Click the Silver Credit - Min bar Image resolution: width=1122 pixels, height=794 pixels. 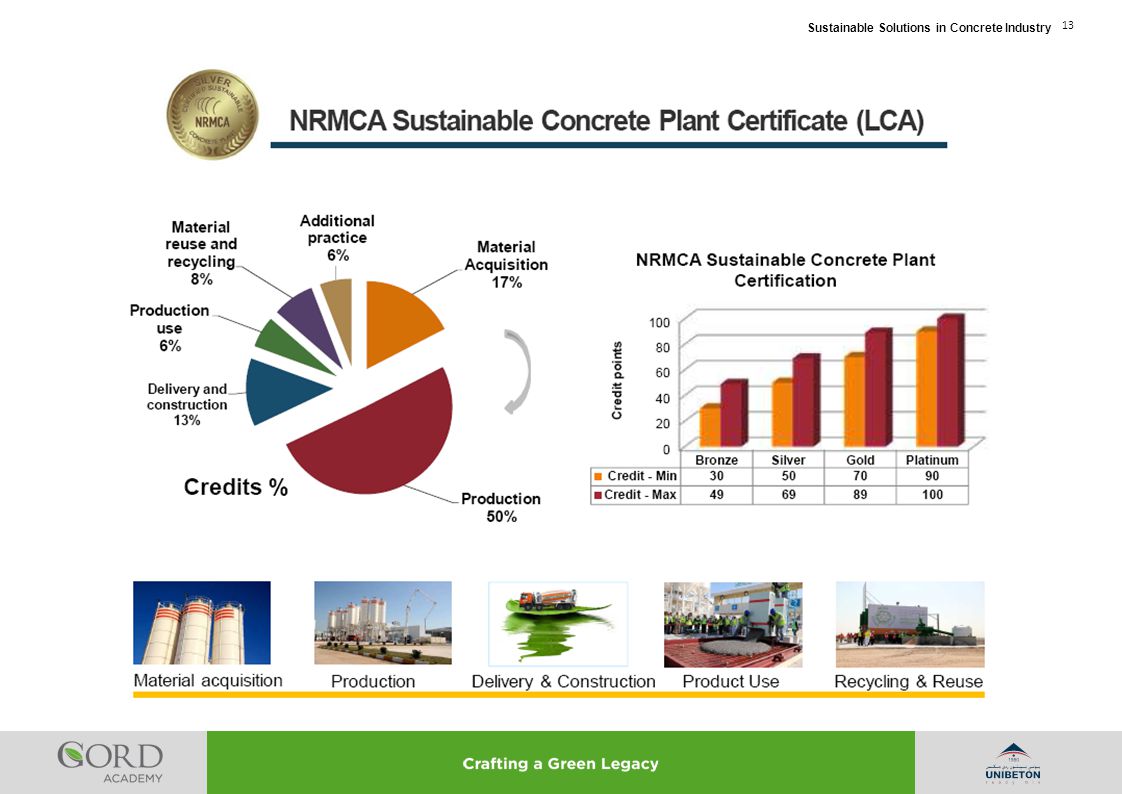[x=782, y=413]
